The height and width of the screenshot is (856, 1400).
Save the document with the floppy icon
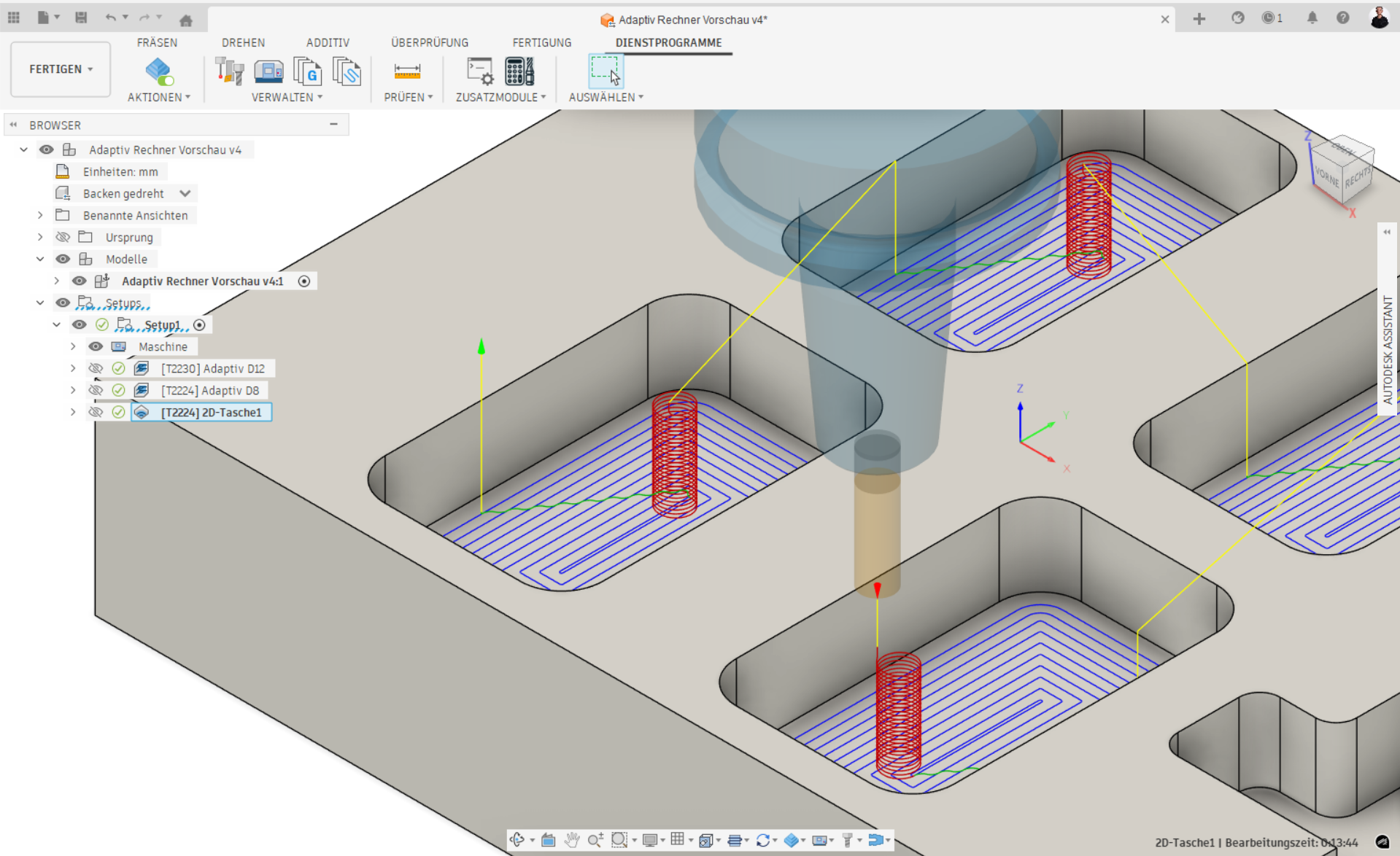[81, 17]
